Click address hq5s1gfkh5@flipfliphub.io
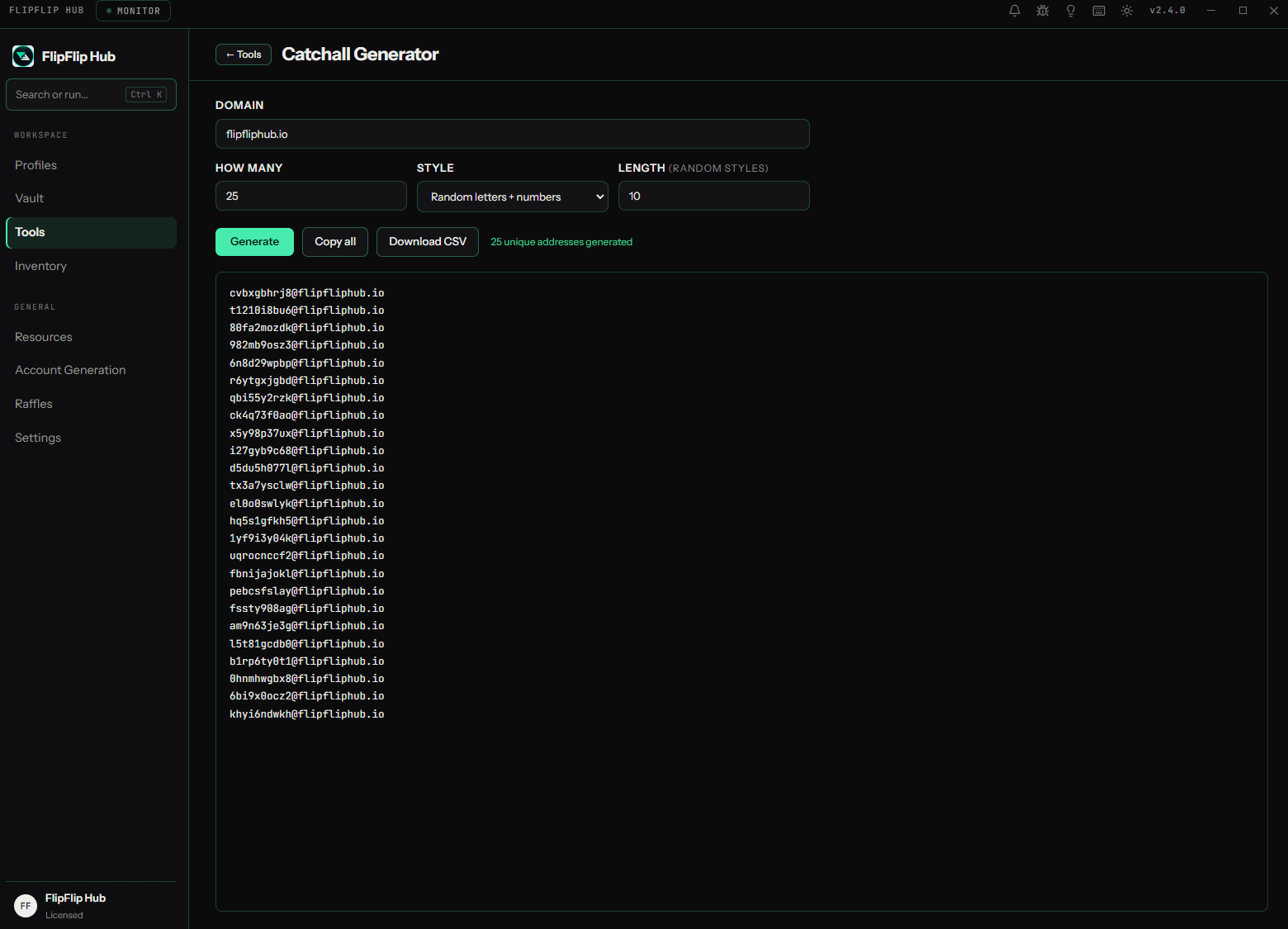This screenshot has width=1288, height=929. (307, 521)
